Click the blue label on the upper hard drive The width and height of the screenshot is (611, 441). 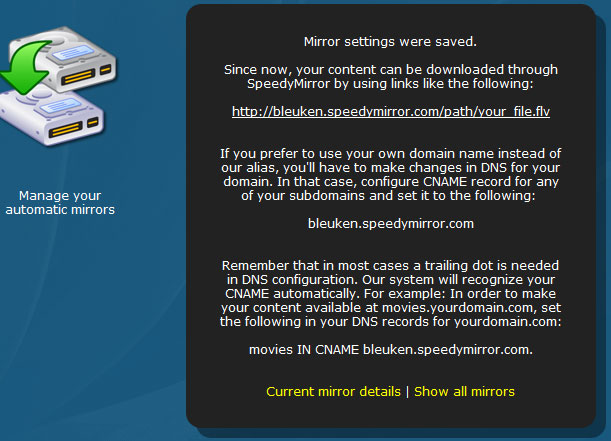(73, 53)
